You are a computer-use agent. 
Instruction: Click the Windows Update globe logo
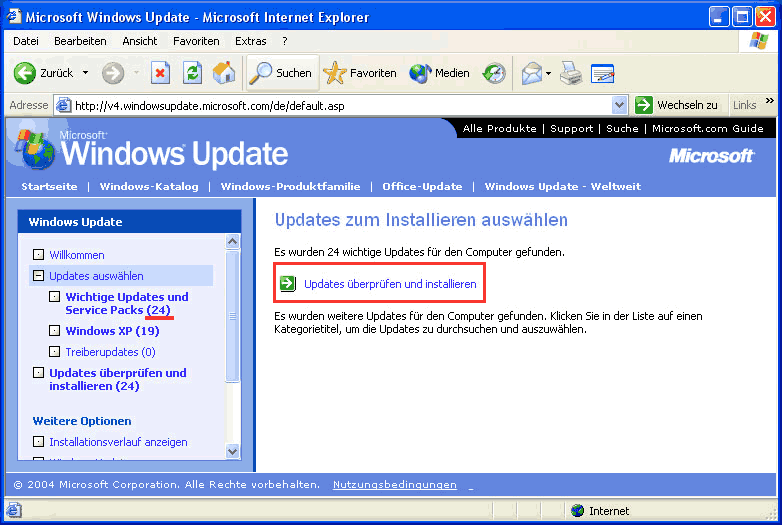pos(35,150)
